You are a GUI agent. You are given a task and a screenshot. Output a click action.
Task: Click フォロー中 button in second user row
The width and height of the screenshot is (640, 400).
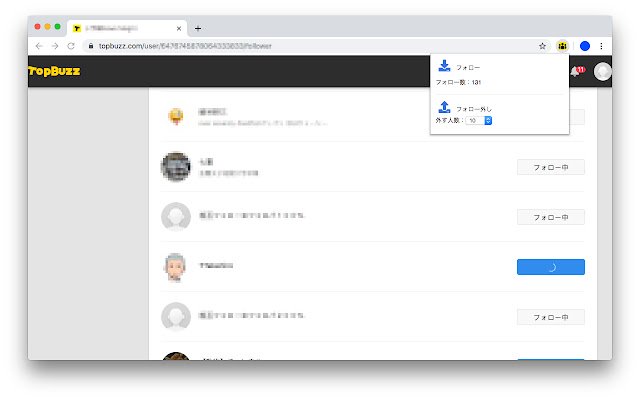[551, 167]
